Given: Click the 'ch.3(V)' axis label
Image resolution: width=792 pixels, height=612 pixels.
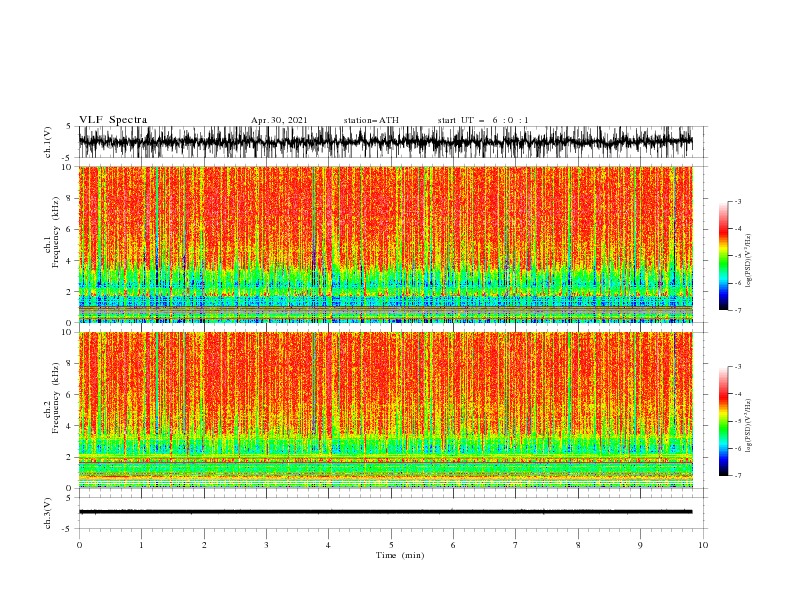Looking at the screenshot, I should click(48, 513).
